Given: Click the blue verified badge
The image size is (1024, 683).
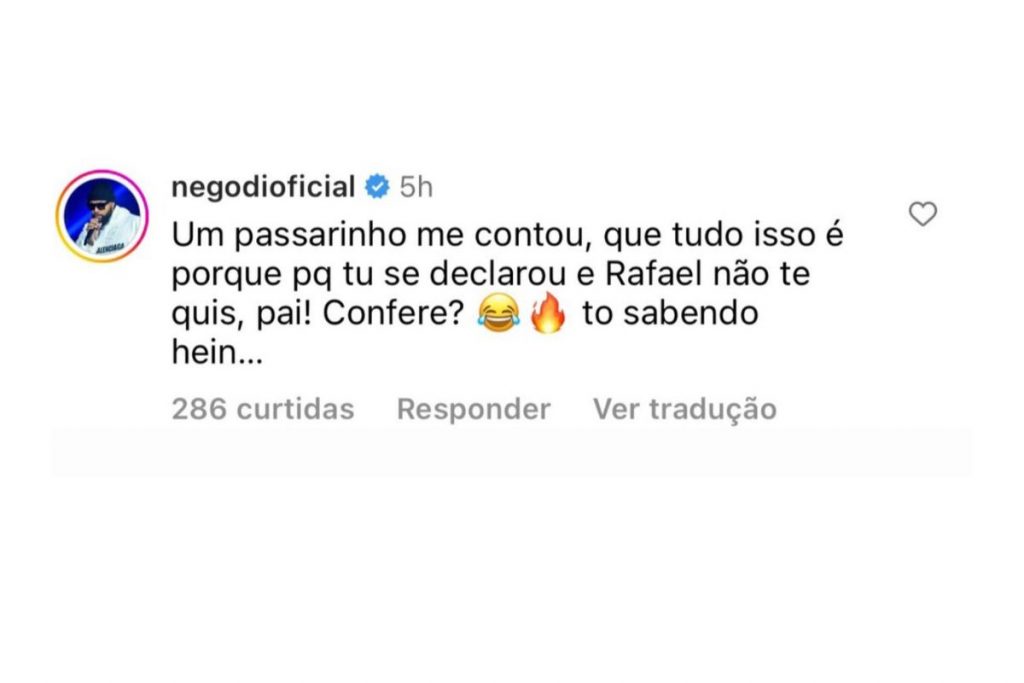Looking at the screenshot, I should (x=376, y=187).
